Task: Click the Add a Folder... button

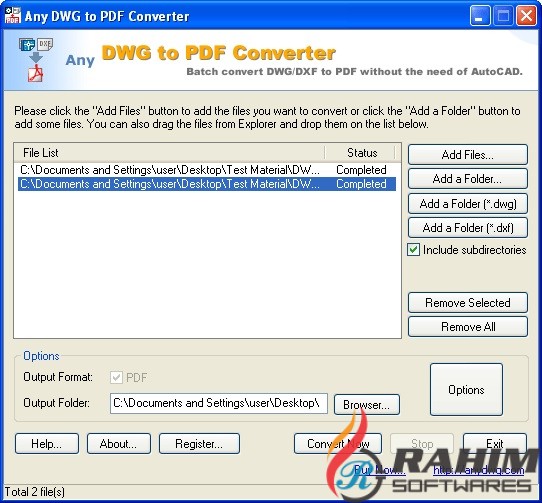Action: (x=468, y=179)
